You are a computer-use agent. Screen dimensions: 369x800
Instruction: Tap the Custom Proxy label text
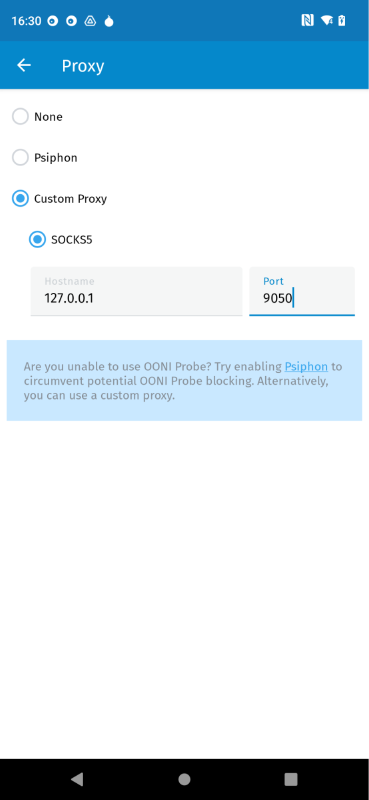click(x=70, y=198)
